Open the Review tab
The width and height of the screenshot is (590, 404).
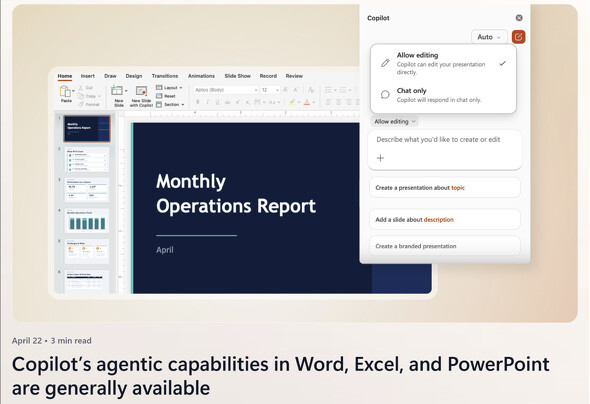[294, 76]
